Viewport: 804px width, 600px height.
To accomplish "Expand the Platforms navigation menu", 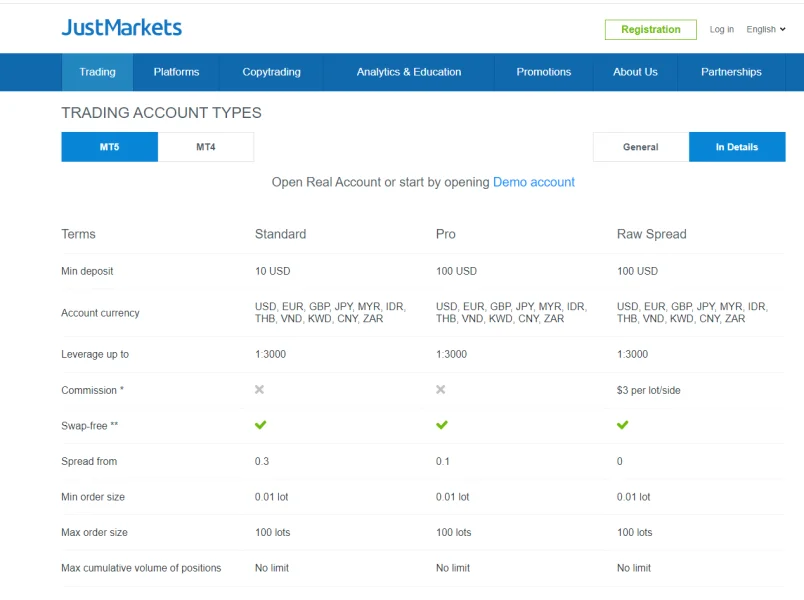I will 176,72.
